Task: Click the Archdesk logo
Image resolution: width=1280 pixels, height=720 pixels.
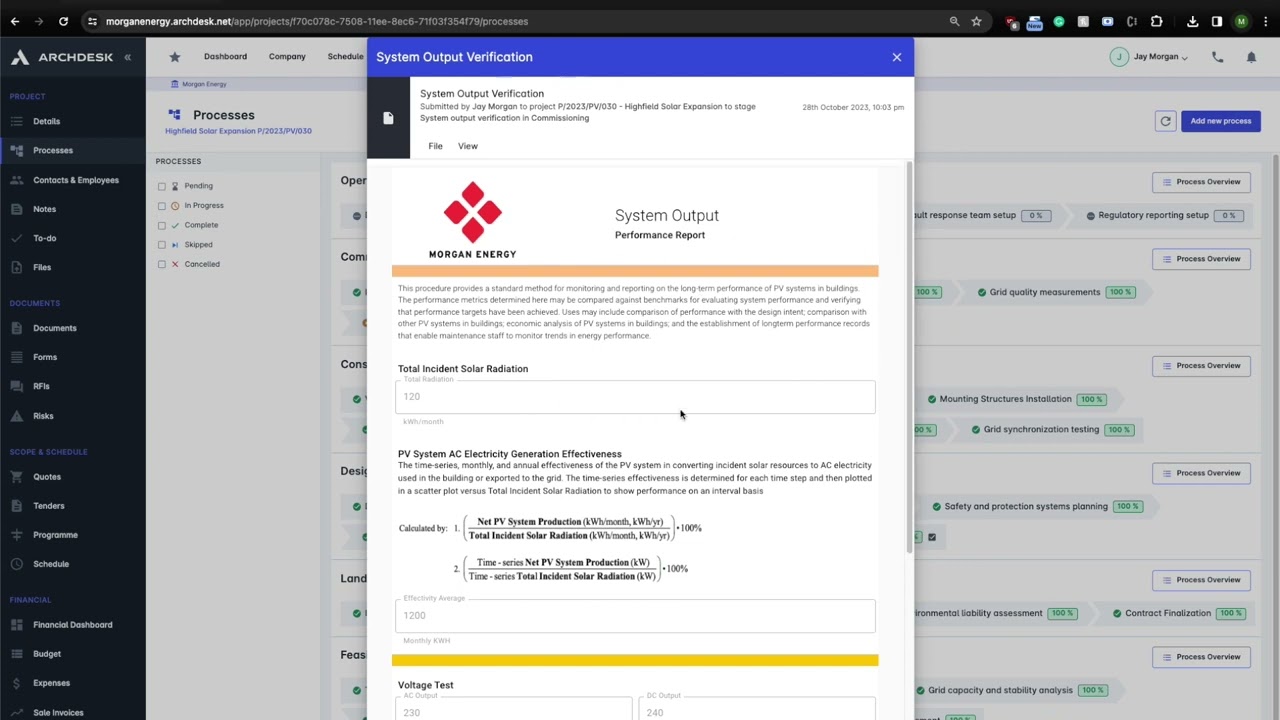Action: [62, 57]
